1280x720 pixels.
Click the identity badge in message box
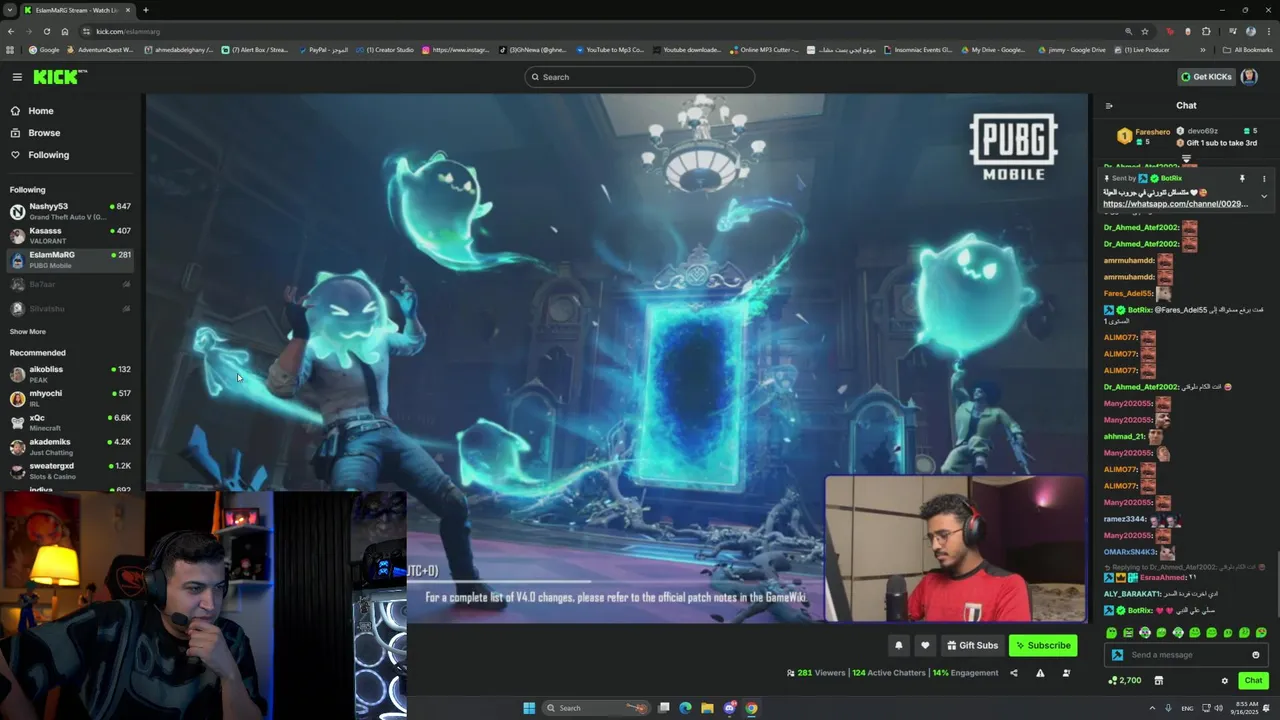pos(1118,655)
